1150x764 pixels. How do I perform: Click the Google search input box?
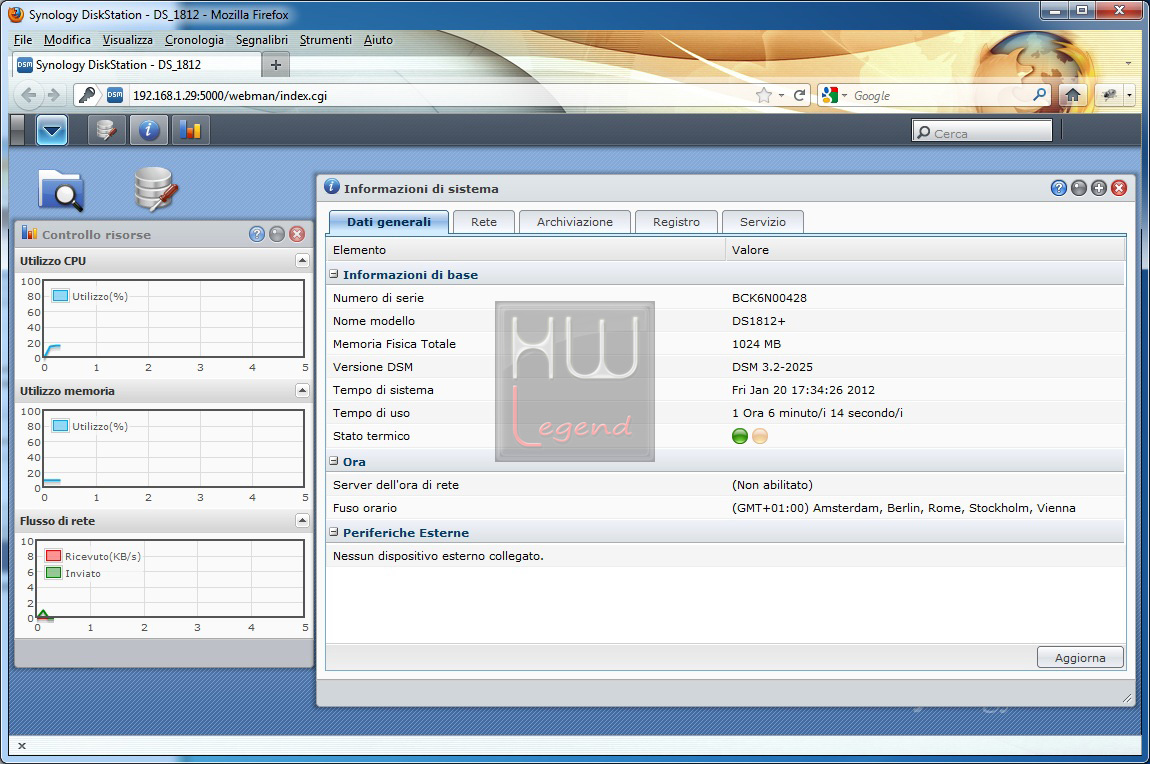click(x=940, y=95)
